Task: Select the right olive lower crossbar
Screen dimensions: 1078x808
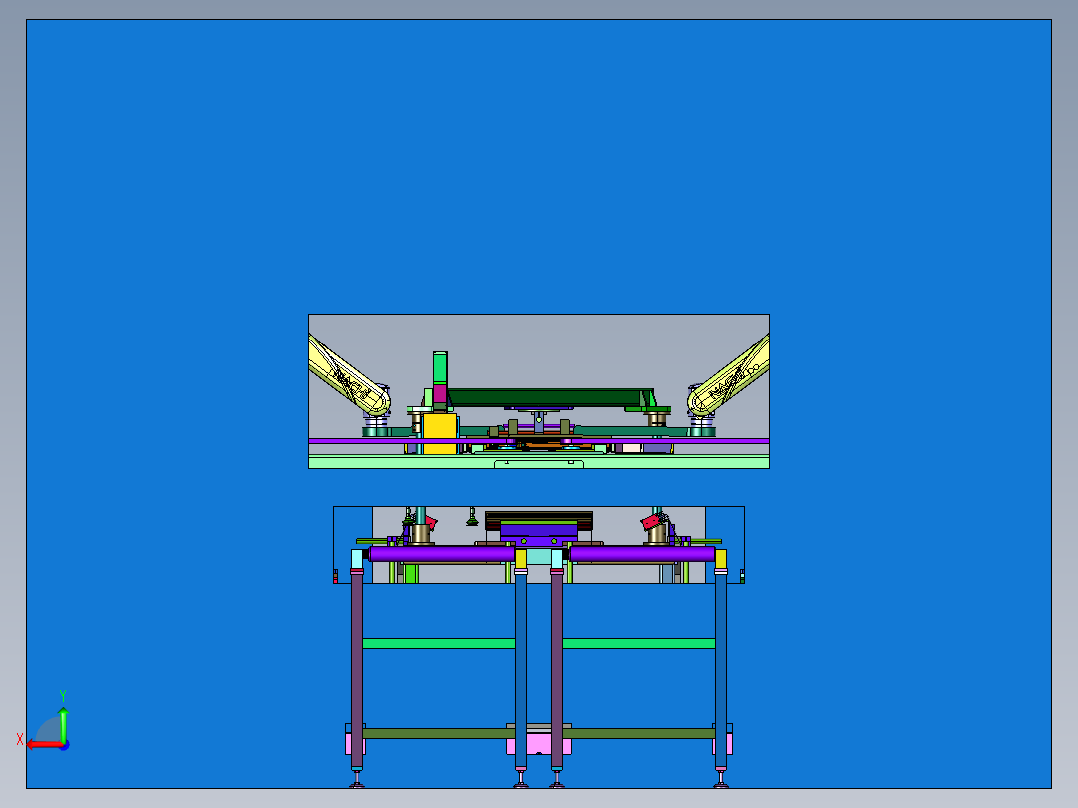Action: tap(639, 734)
